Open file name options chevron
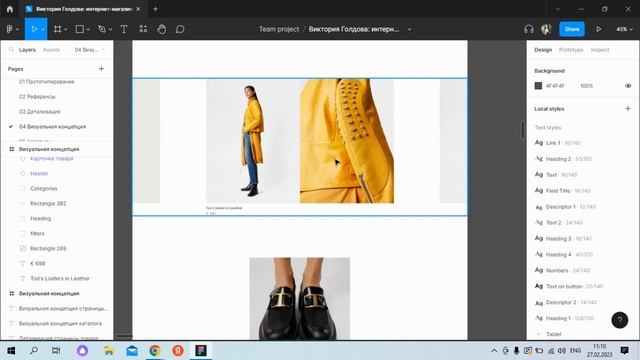 [x=409, y=29]
